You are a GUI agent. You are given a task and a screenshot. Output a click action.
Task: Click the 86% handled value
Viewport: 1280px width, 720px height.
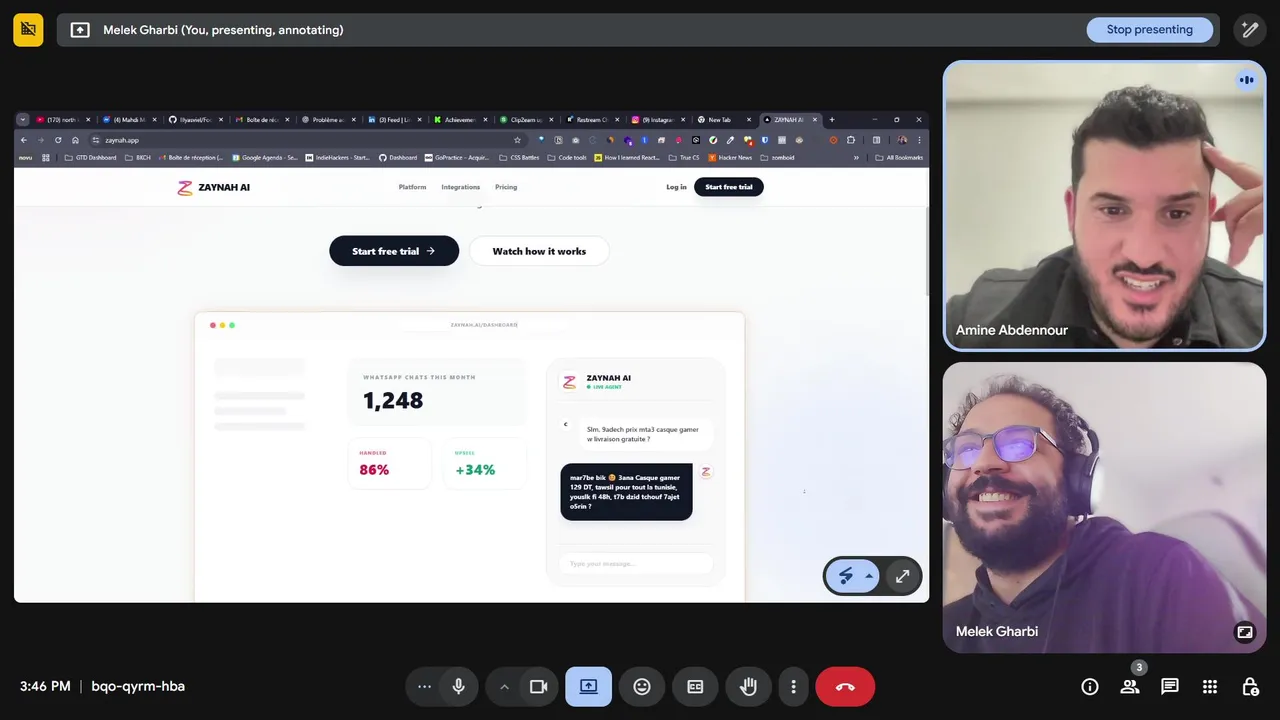click(374, 470)
